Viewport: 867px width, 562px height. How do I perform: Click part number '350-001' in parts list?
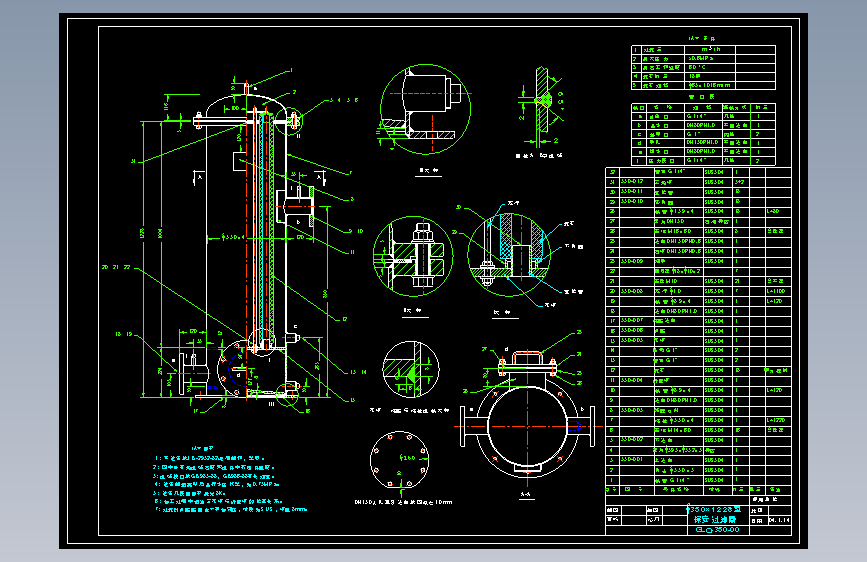tap(632, 460)
